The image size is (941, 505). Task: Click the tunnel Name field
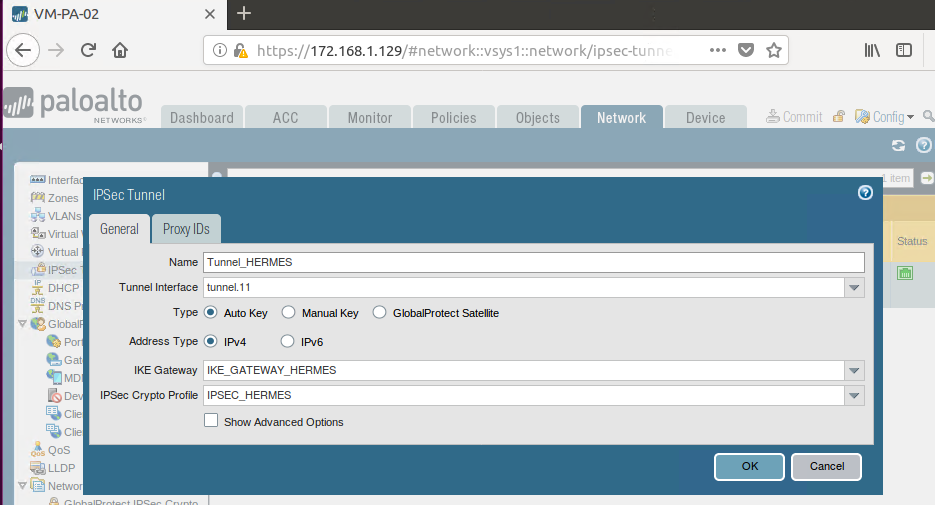(534, 262)
